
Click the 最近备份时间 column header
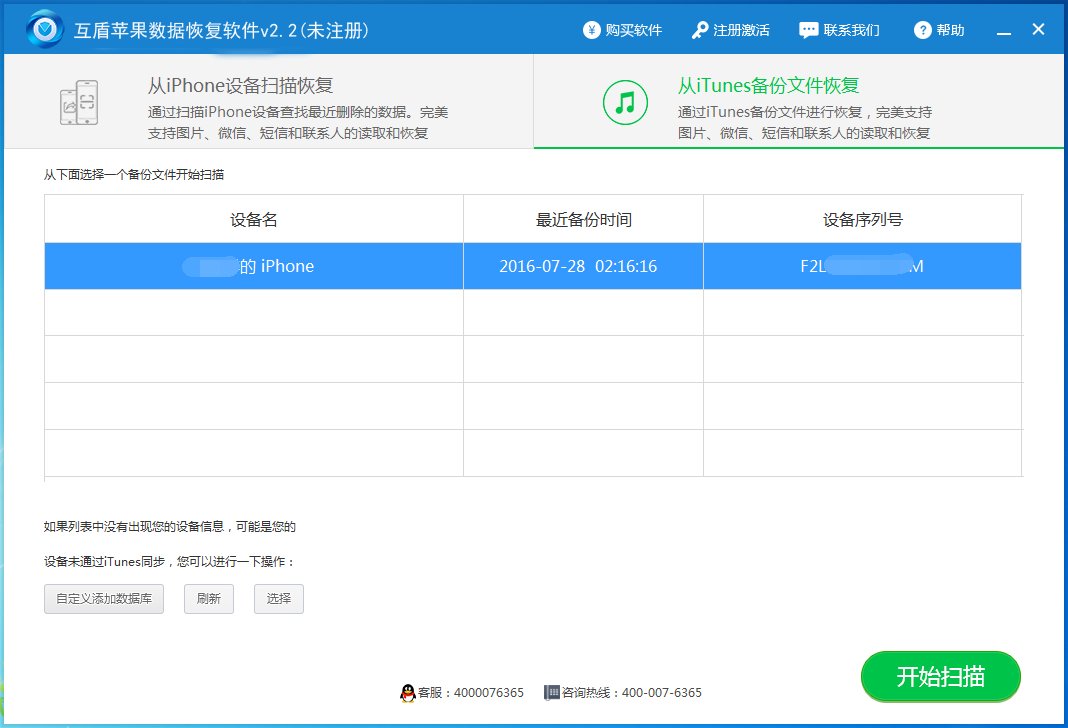tap(583, 219)
